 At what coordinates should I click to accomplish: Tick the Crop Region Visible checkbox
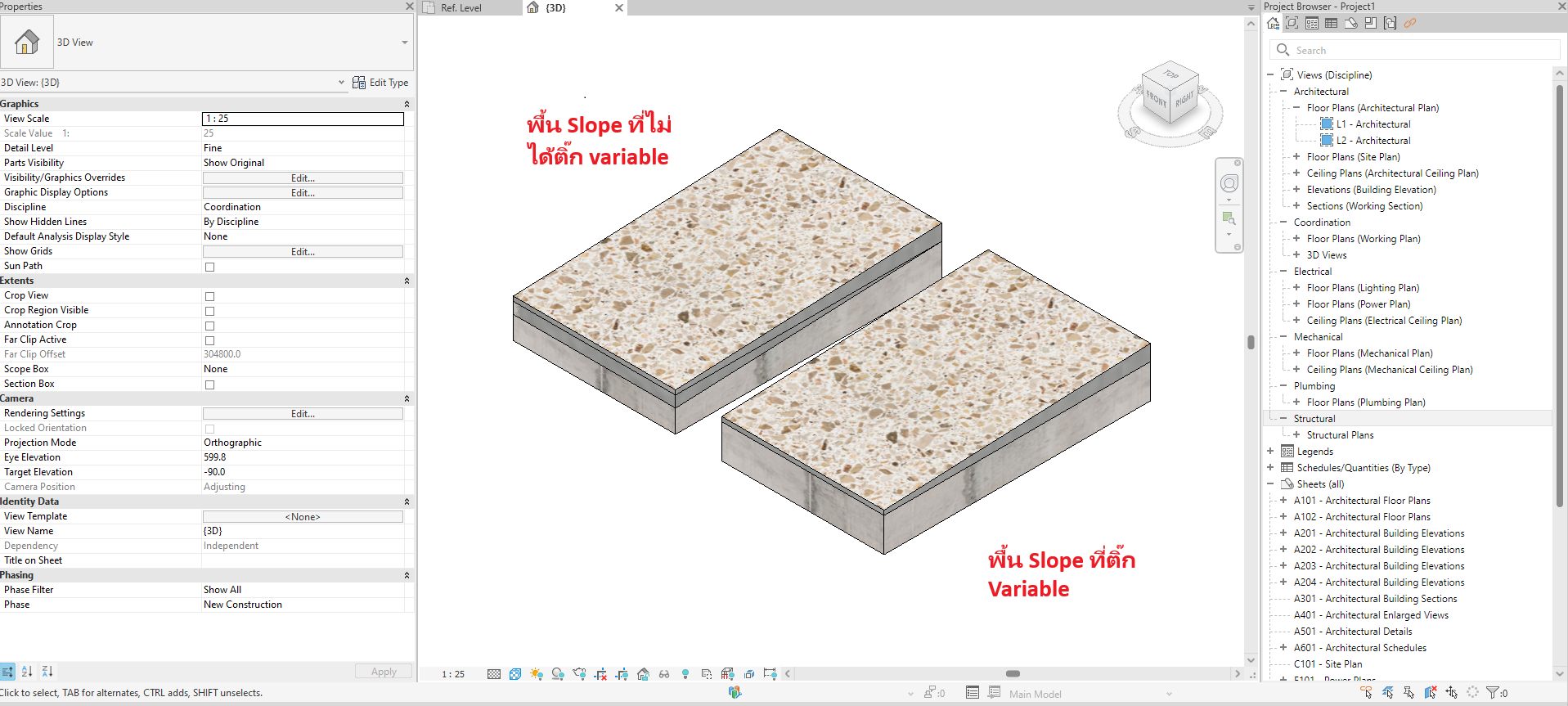[x=209, y=311]
